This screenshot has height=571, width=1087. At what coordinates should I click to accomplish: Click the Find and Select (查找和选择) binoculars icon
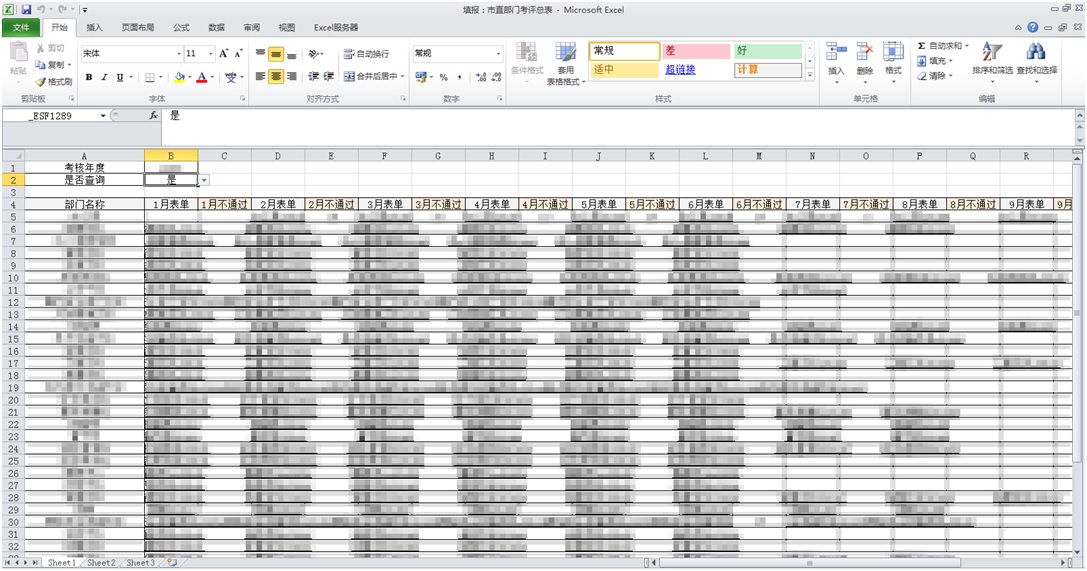pyautogui.click(x=1036, y=52)
